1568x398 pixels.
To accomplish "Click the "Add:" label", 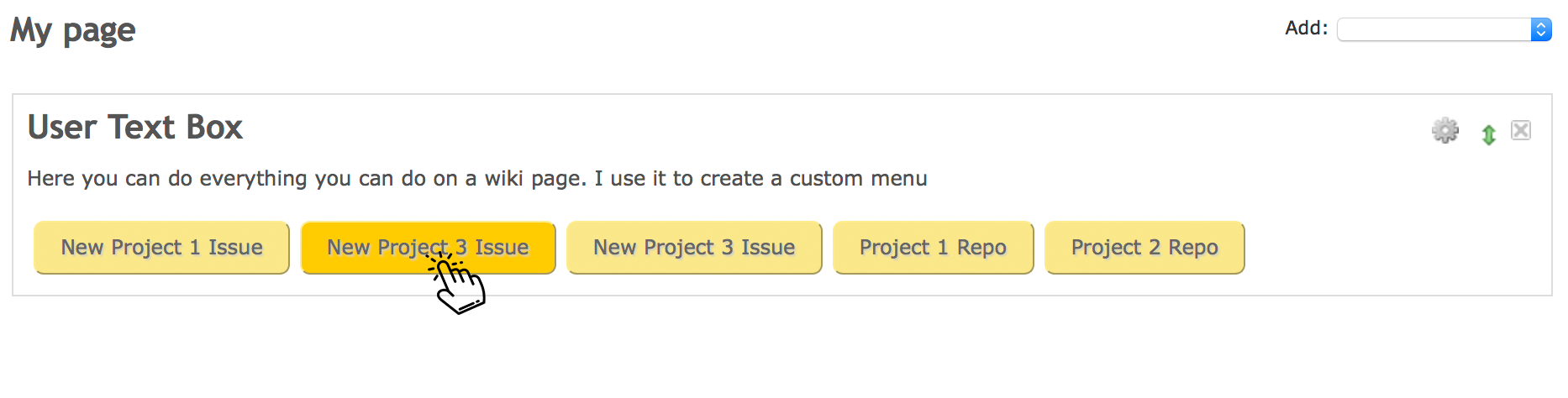I will pos(1306,29).
